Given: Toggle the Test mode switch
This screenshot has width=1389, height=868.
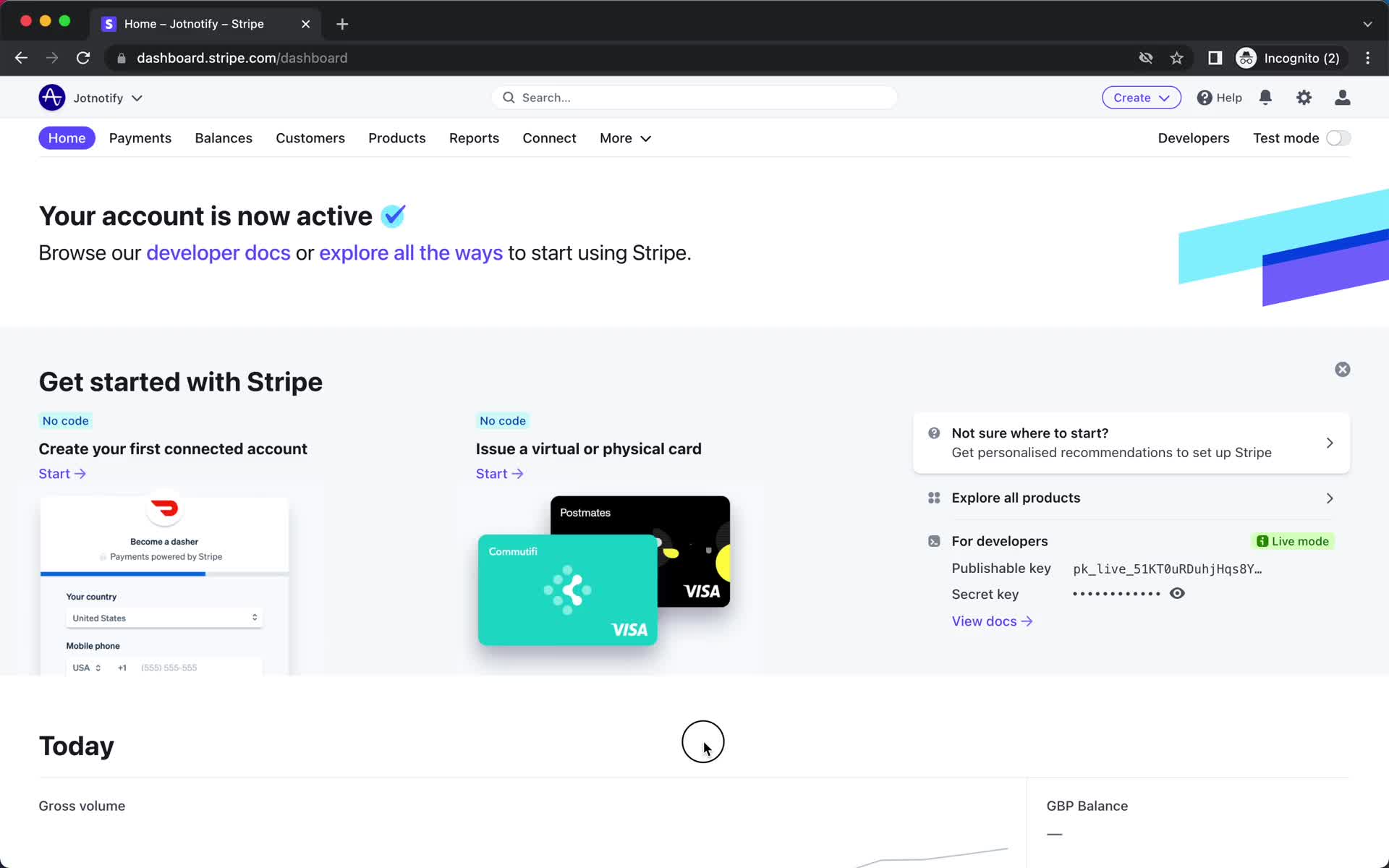Looking at the screenshot, I should click(1338, 138).
